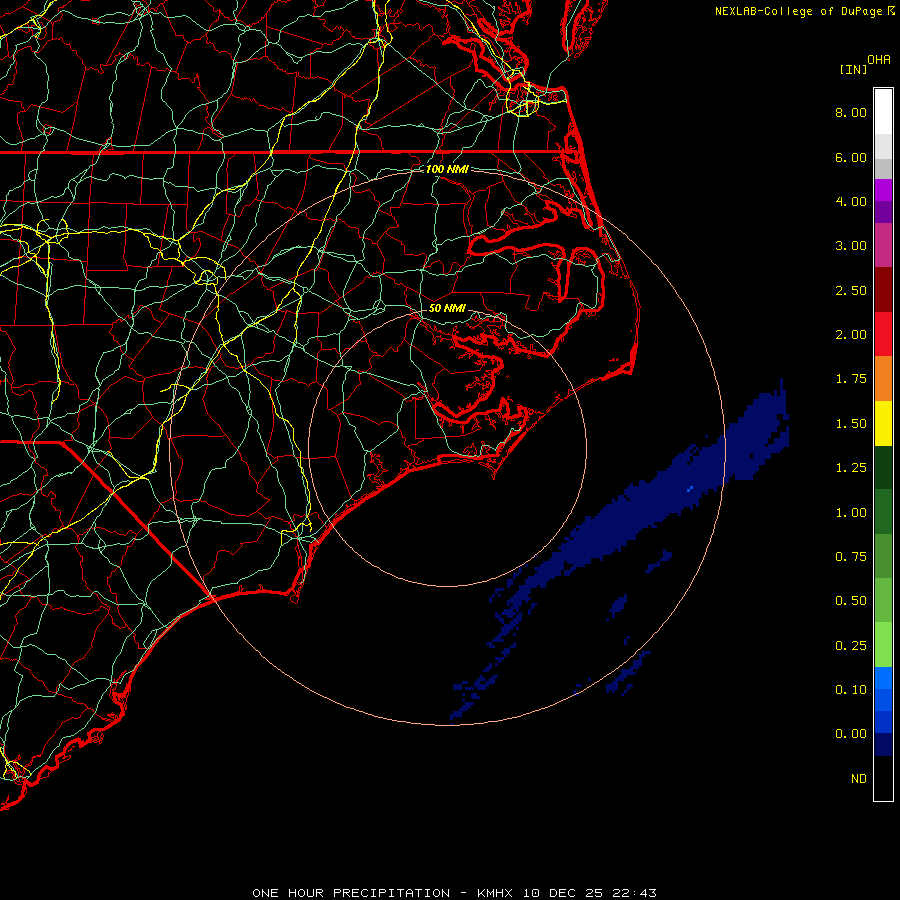The height and width of the screenshot is (900, 900).
Task: Click the KMHX 10 DEC 25 22:43 timestamp
Action: click(567, 893)
